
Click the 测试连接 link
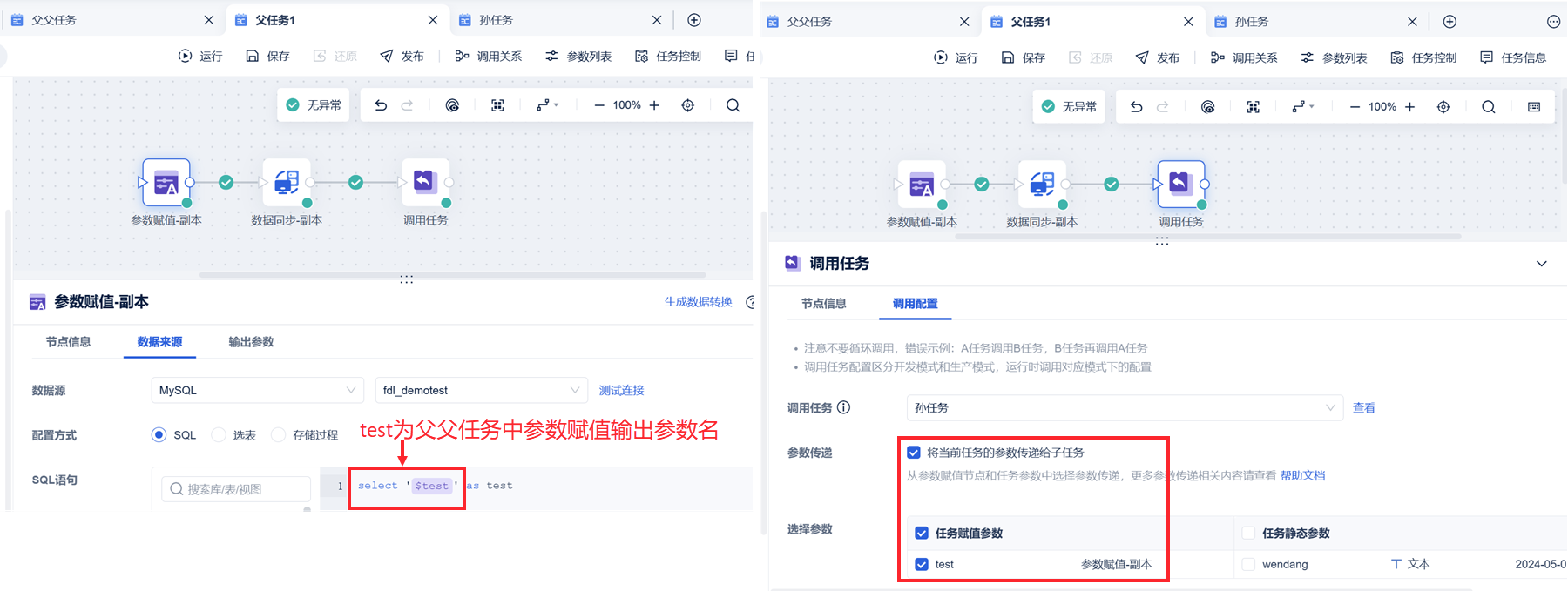tap(621, 390)
